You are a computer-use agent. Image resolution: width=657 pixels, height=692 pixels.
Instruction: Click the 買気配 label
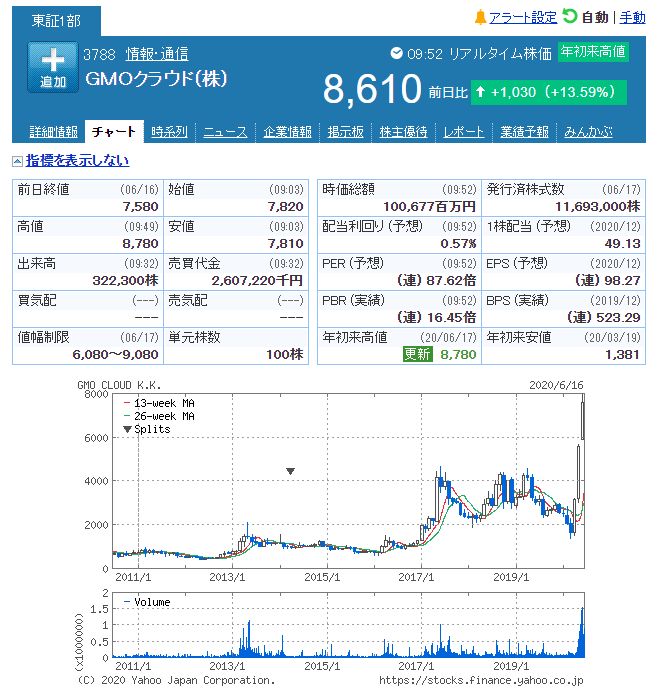click(37, 301)
